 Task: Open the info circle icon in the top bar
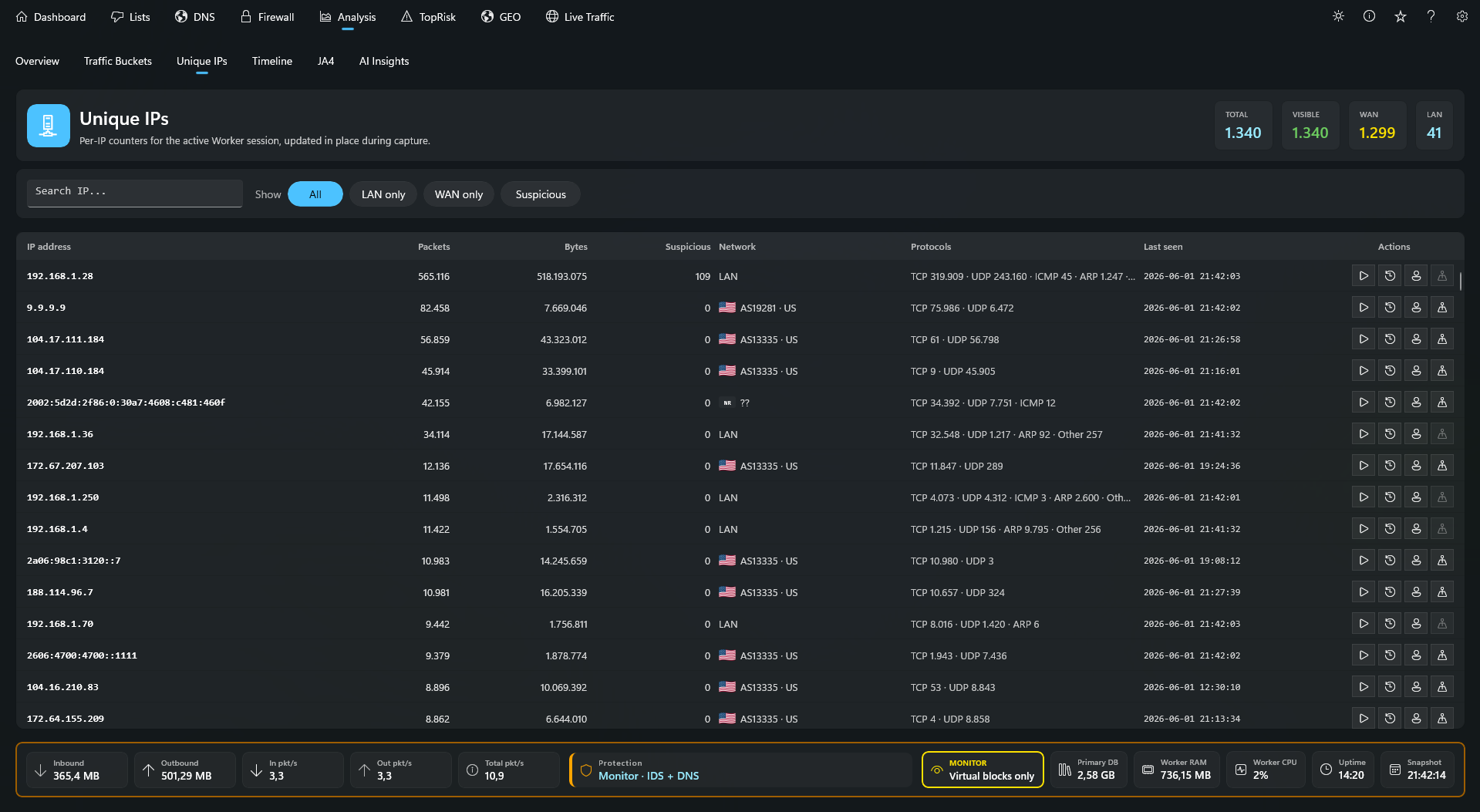pyautogui.click(x=1369, y=16)
